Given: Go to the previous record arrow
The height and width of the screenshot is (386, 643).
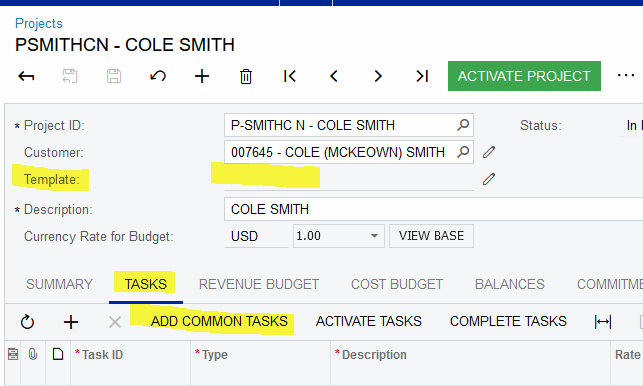Looking at the screenshot, I should [x=334, y=76].
